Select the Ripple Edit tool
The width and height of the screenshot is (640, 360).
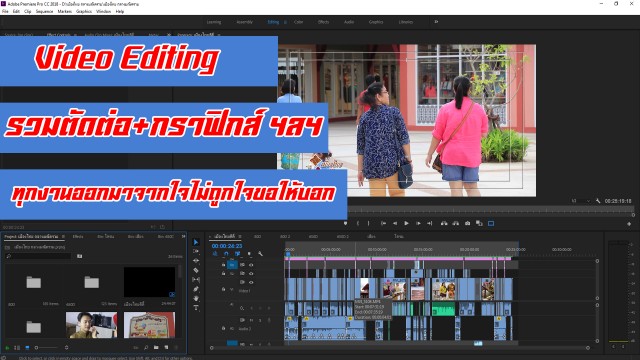(196, 261)
